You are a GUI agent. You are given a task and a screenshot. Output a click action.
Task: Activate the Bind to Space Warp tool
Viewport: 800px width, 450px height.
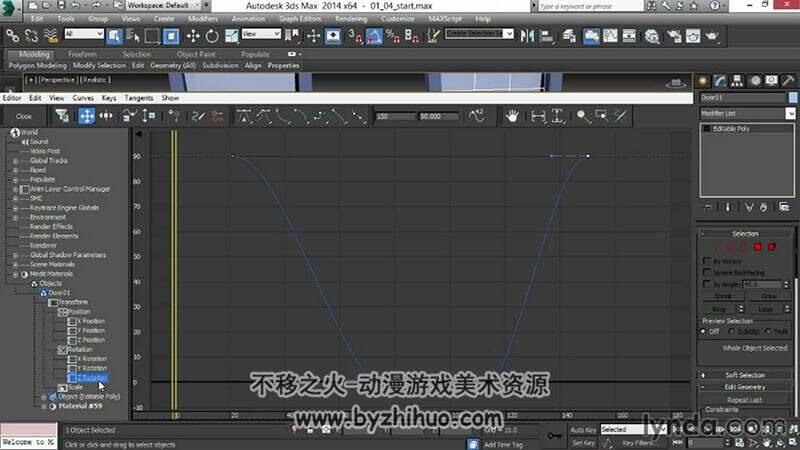(51, 35)
